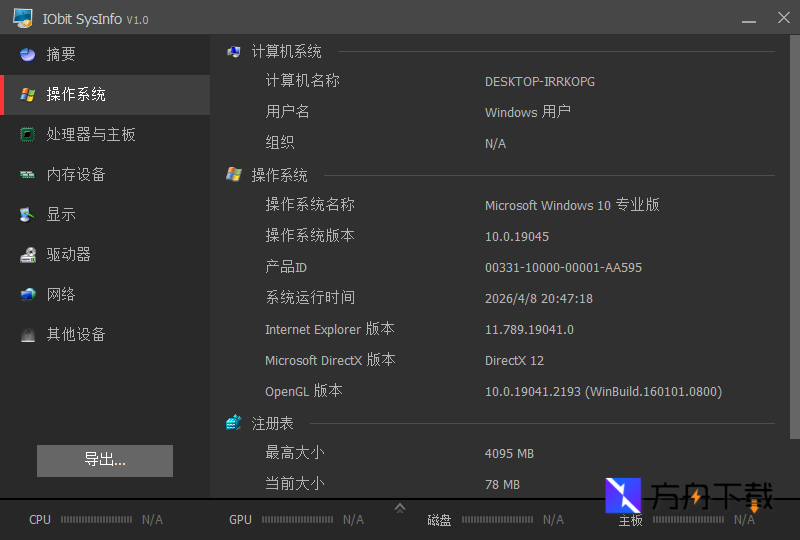Close the IObit SysInfo window
The image size is (800, 540).
pos(784,18)
